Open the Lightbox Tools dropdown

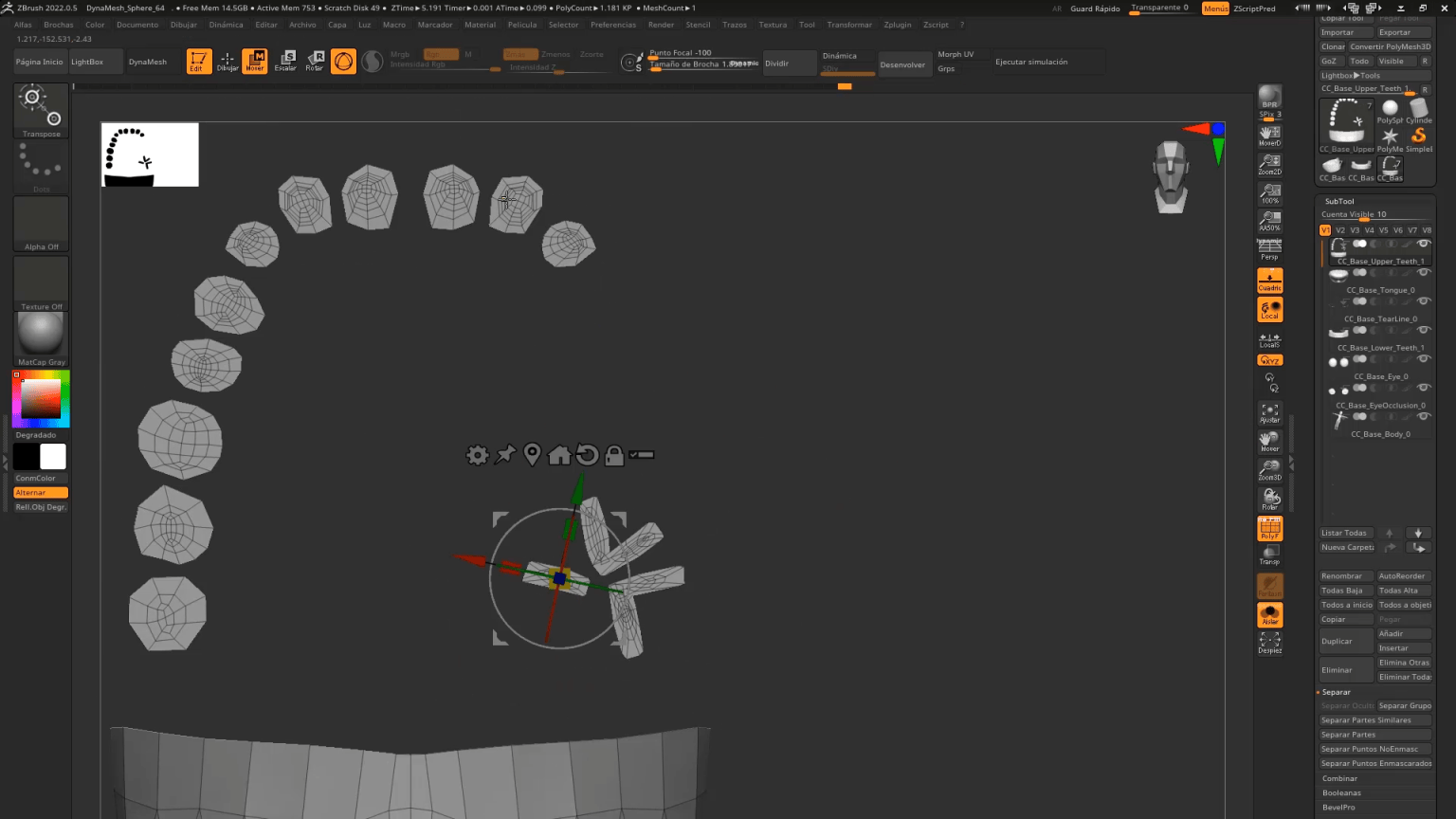tap(1351, 75)
